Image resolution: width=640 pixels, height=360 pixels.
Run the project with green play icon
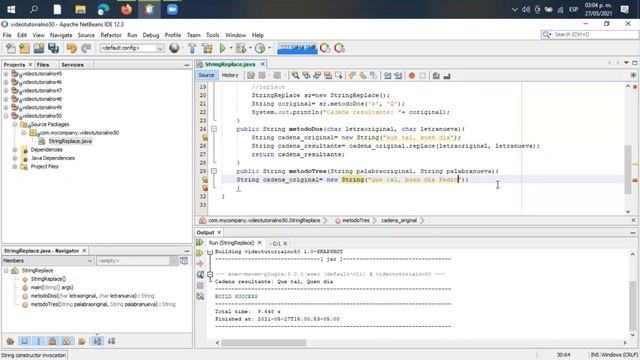[222, 48]
